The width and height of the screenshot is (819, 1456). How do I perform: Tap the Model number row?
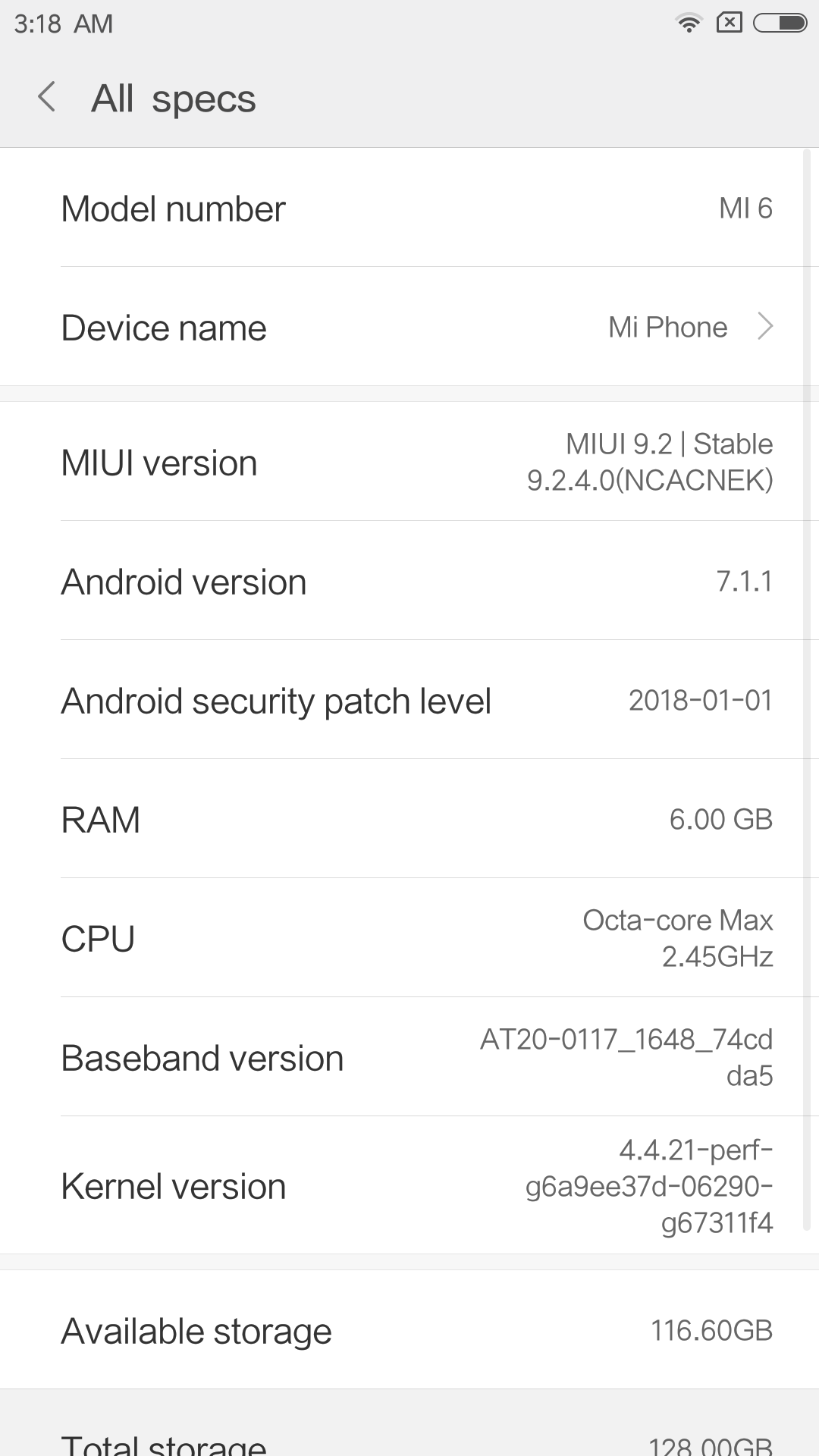(x=409, y=209)
